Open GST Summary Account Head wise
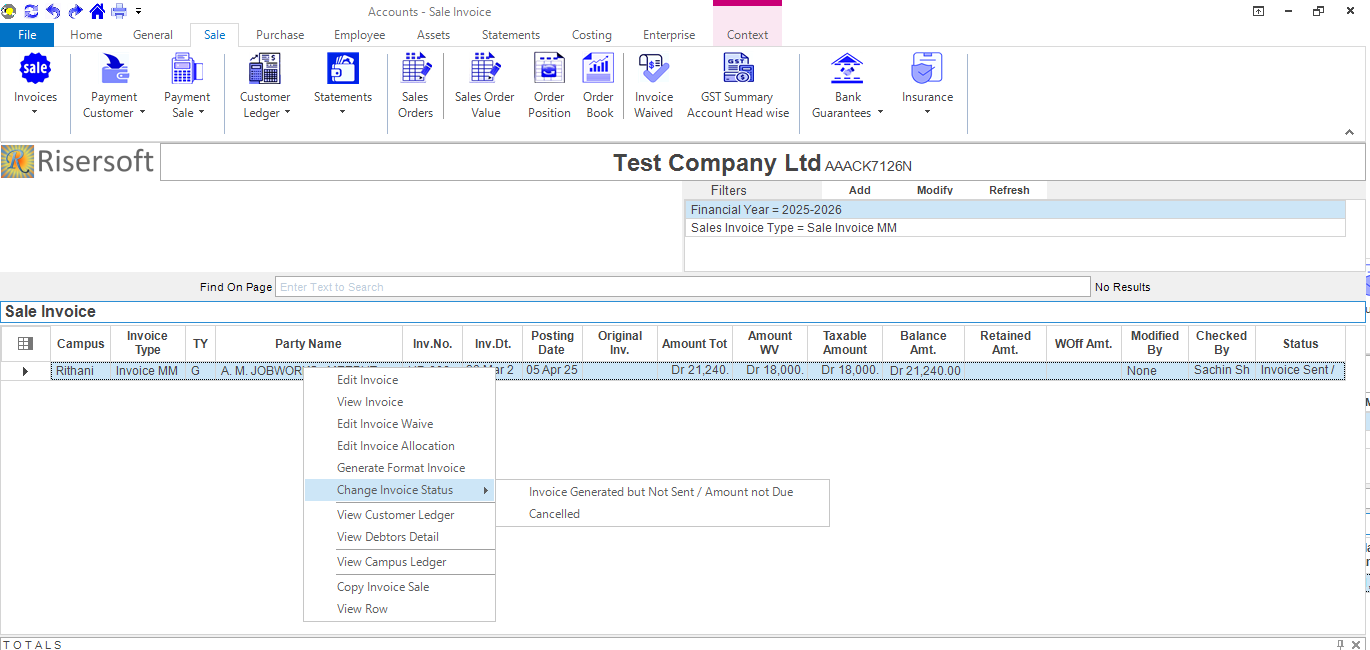Image resolution: width=1370 pixels, height=650 pixels. [738, 86]
